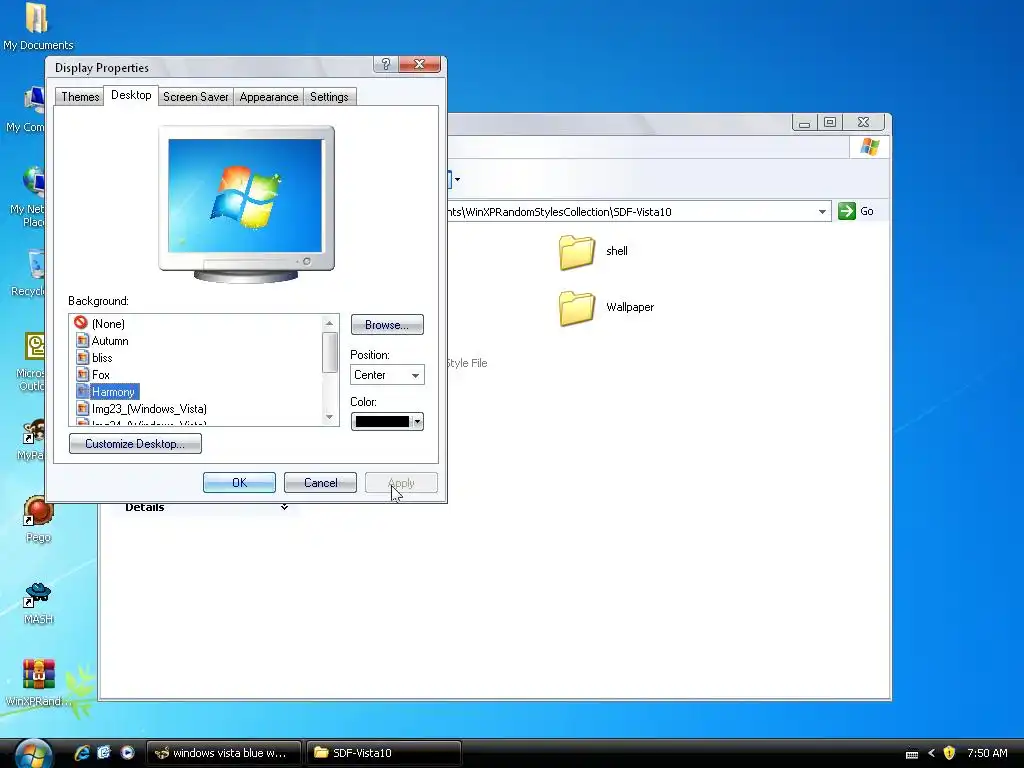The image size is (1024, 768).
Task: Minimize the SDF-Vista10 Explorer window
Action: coord(805,122)
